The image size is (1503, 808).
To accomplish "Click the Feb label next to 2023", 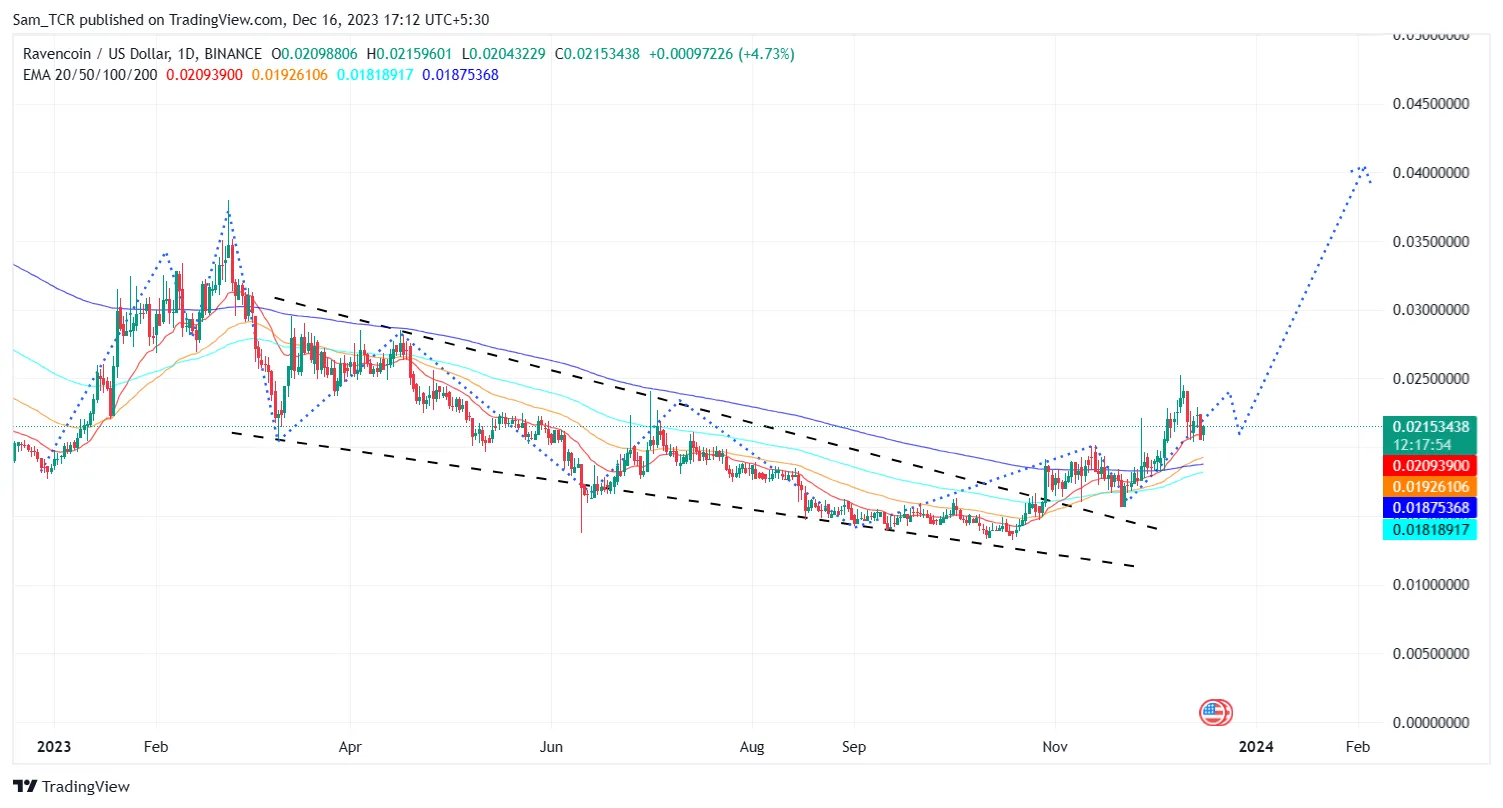I will 156,746.
